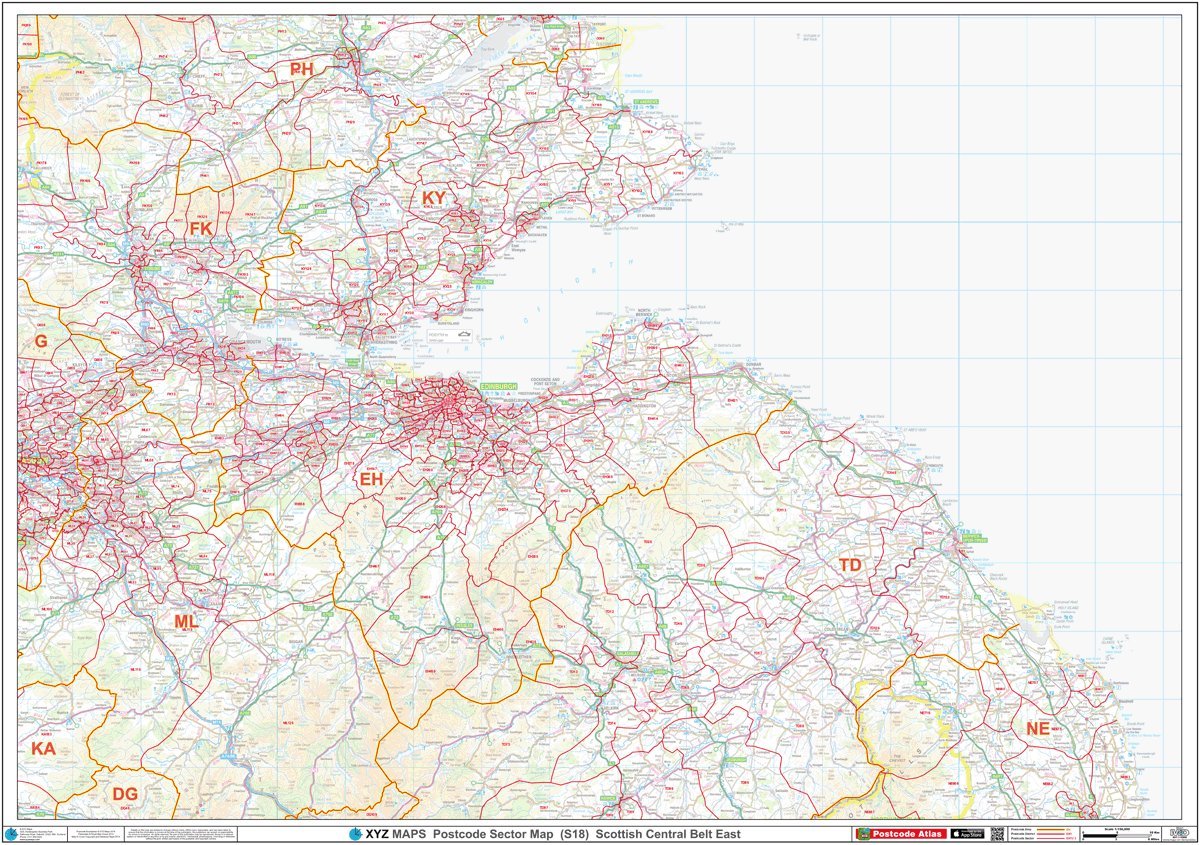The height and width of the screenshot is (845, 1200).
Task: Click the Postcode Sector legend color line
Action: pos(1051,838)
